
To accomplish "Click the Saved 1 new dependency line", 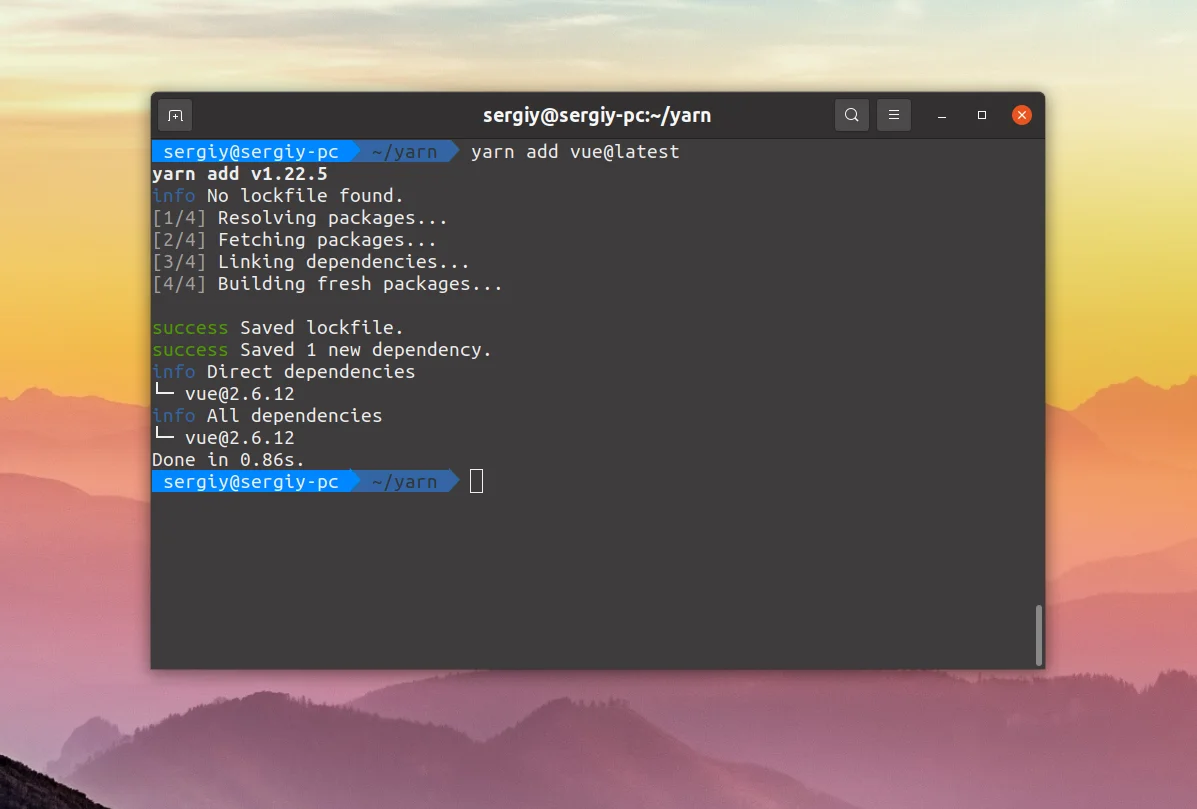I will (x=322, y=350).
